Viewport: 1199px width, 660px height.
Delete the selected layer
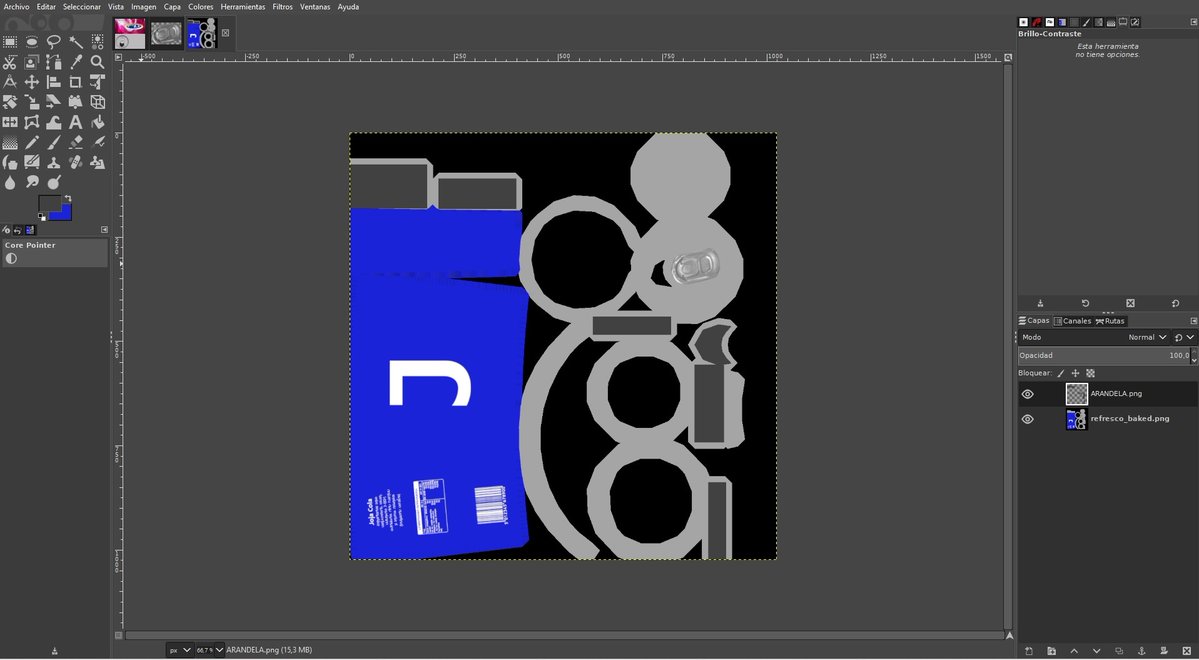pos(1187,652)
